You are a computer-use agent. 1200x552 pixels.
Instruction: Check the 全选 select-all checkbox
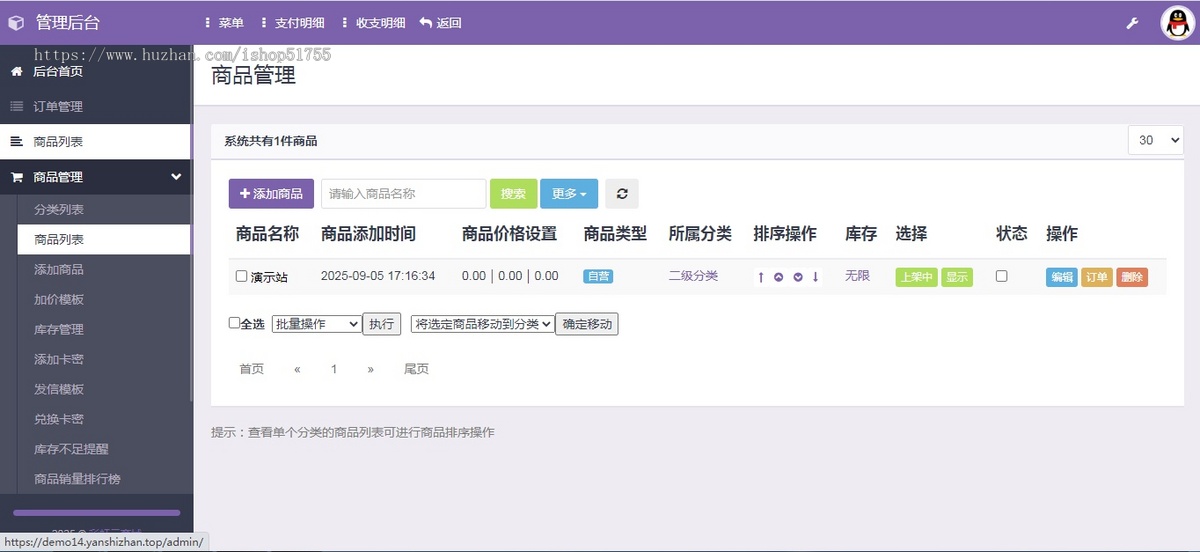coord(234,323)
